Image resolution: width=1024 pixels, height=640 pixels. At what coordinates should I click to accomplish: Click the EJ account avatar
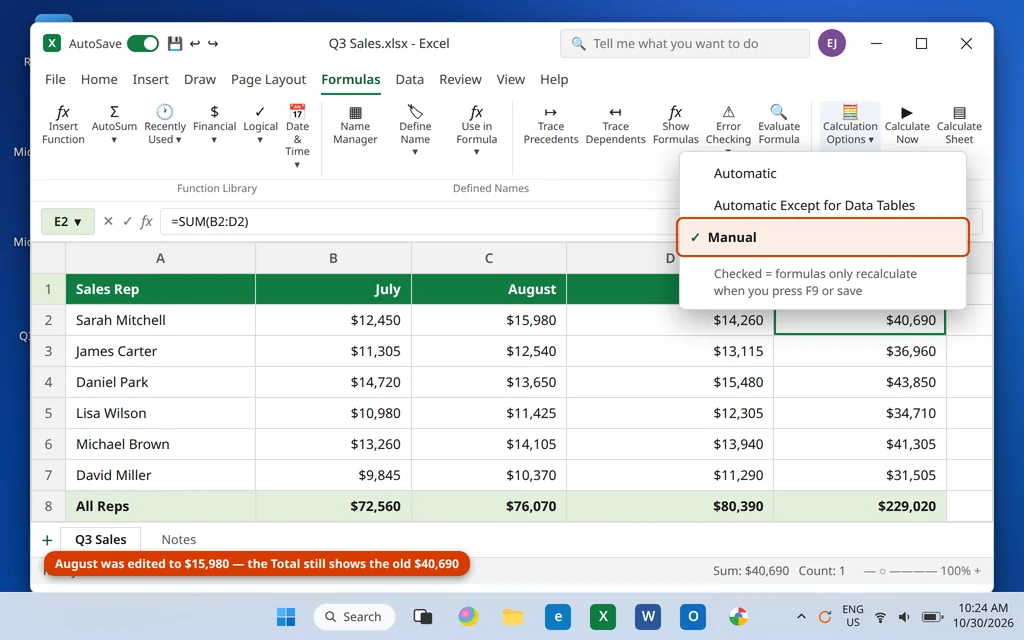pyautogui.click(x=831, y=44)
